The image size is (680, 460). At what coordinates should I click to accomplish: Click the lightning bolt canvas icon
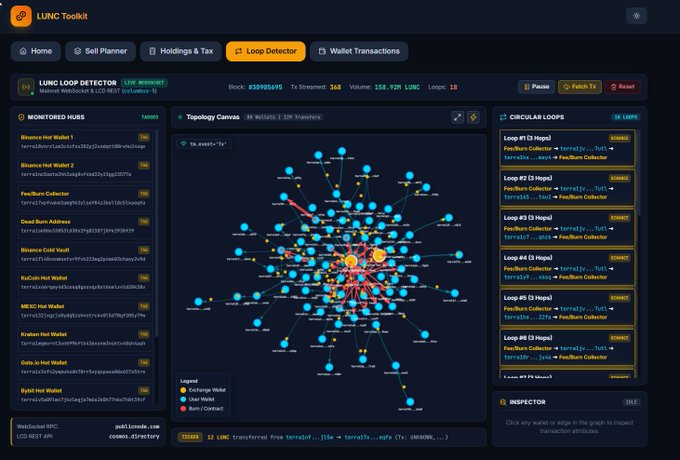[x=473, y=117]
